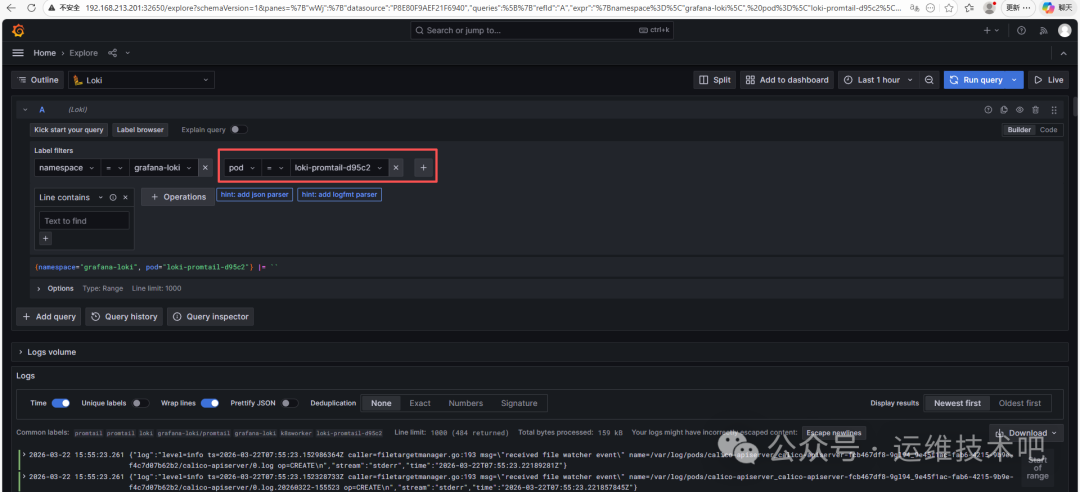
Task: Open browser favorites list icon
Action: tap(969, 8)
